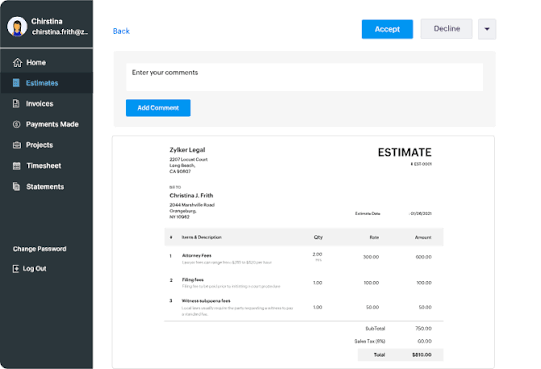Click the Rate column header
This screenshot has height=369, width=541.
click(374, 237)
